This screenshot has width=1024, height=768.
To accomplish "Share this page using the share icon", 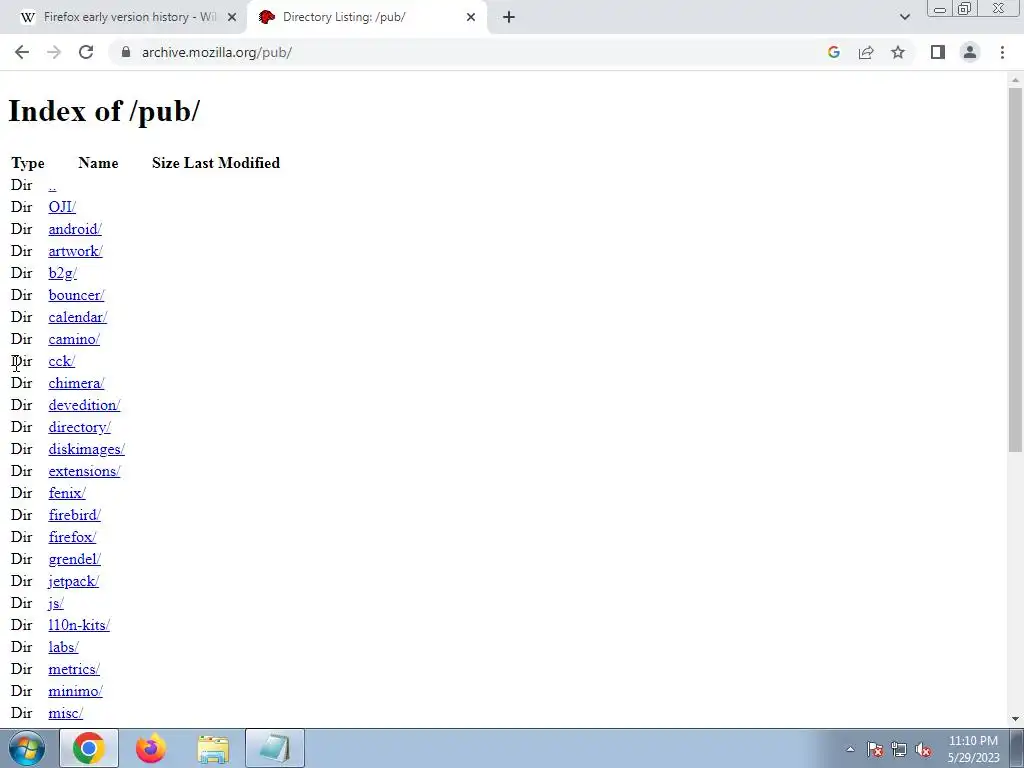I will click(866, 52).
